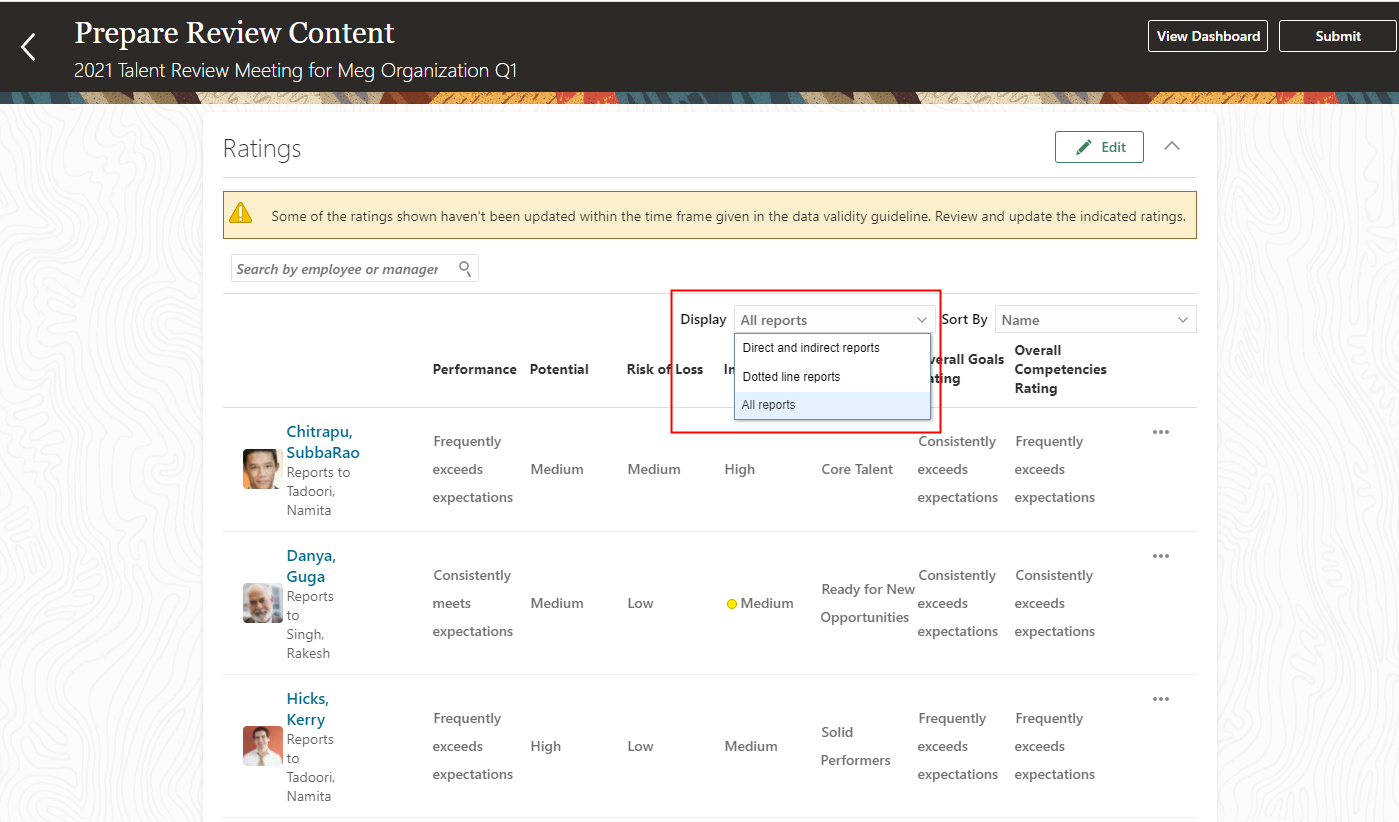1399x822 pixels.
Task: Click the search magnifier icon
Action: click(465, 269)
